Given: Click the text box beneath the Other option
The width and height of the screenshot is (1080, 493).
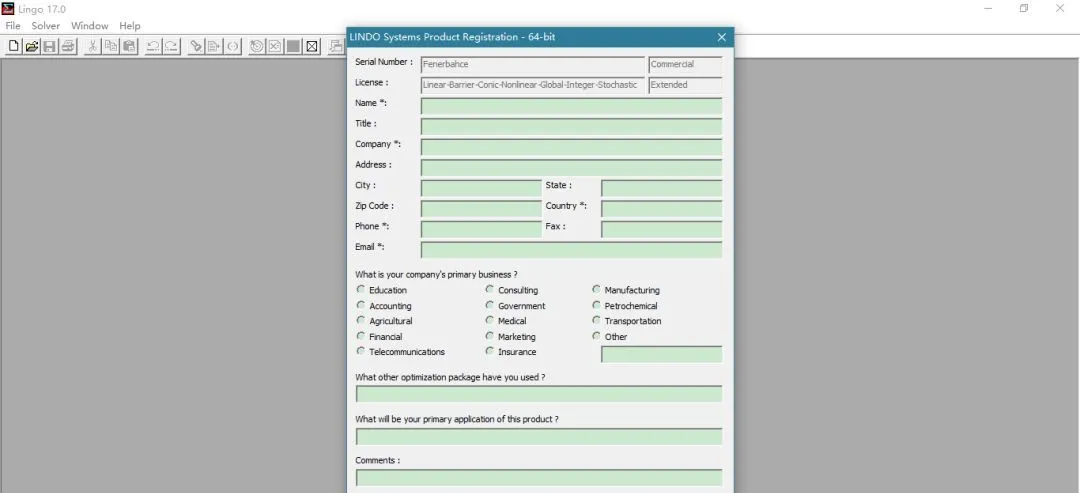Looking at the screenshot, I should tap(662, 355).
